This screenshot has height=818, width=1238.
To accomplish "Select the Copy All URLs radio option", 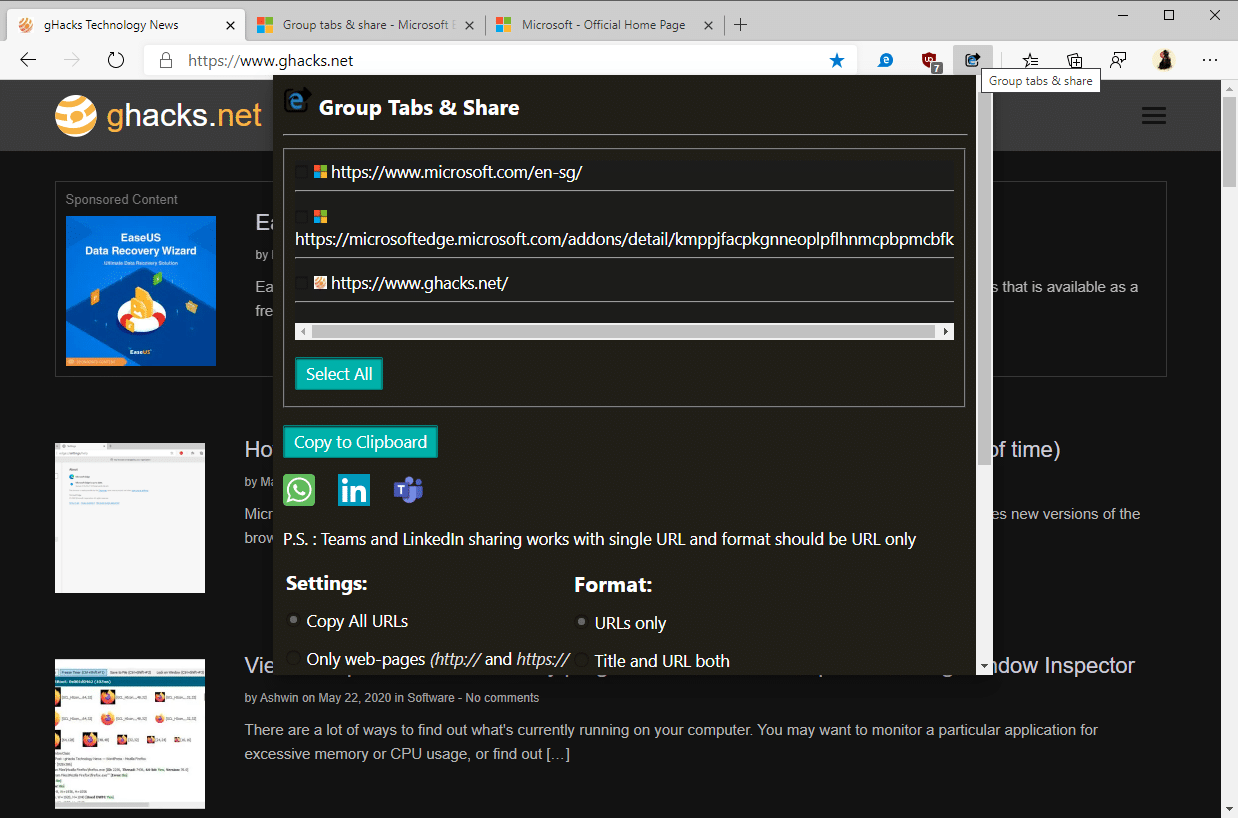I will pos(294,621).
